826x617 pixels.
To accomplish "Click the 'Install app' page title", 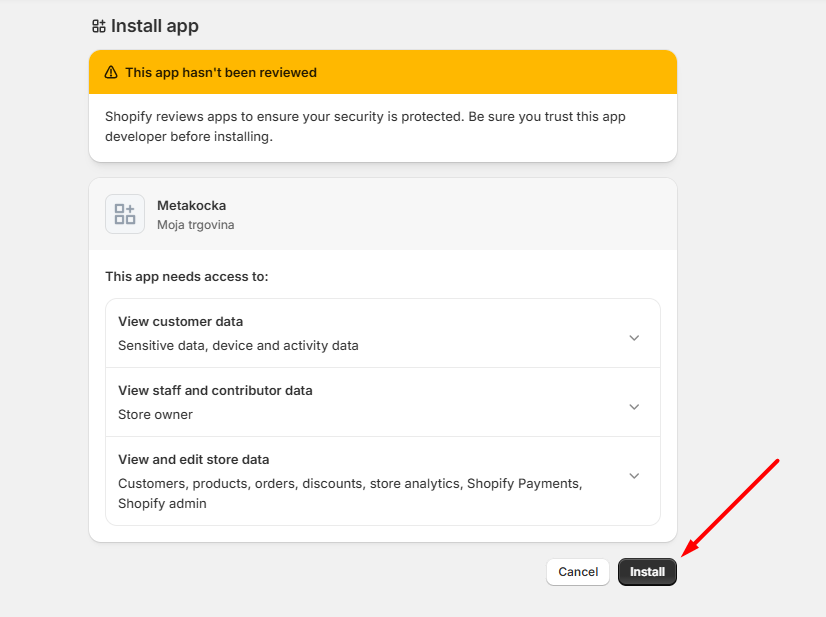I will [x=155, y=26].
